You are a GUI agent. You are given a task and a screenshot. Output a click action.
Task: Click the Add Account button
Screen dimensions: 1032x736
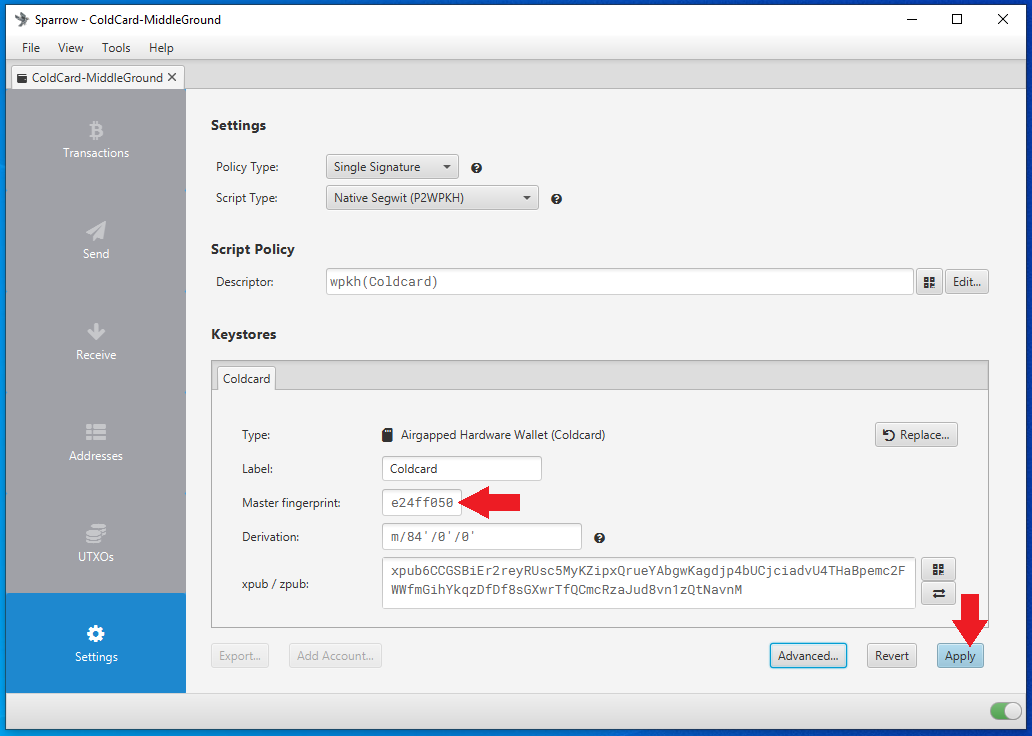coord(335,656)
